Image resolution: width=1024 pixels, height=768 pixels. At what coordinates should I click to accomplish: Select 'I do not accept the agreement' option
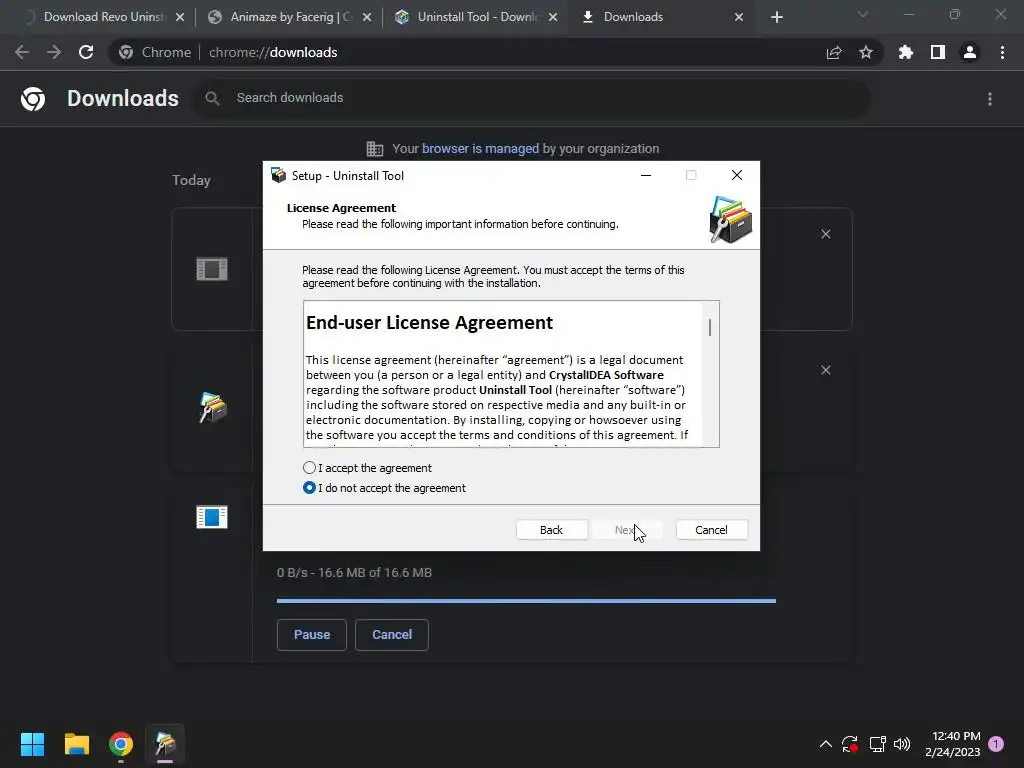coord(310,488)
